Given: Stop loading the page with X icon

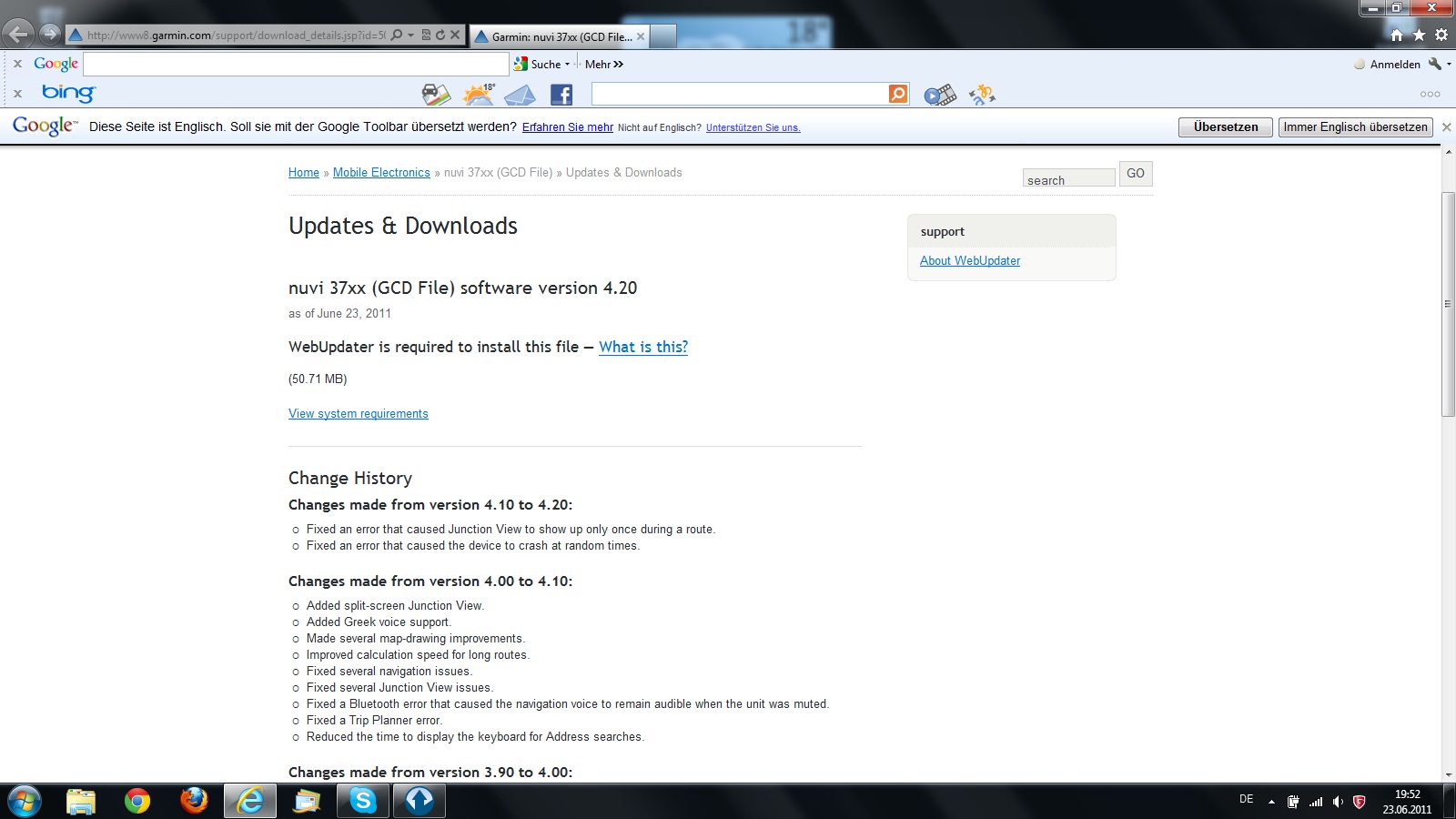Looking at the screenshot, I should coord(455,35).
